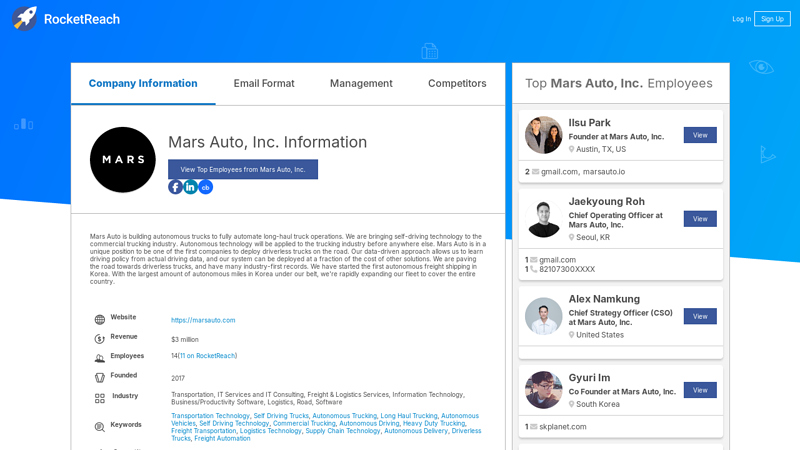Click the Freight Automation keyword link
Image resolution: width=800 pixels, height=450 pixels.
222,438
